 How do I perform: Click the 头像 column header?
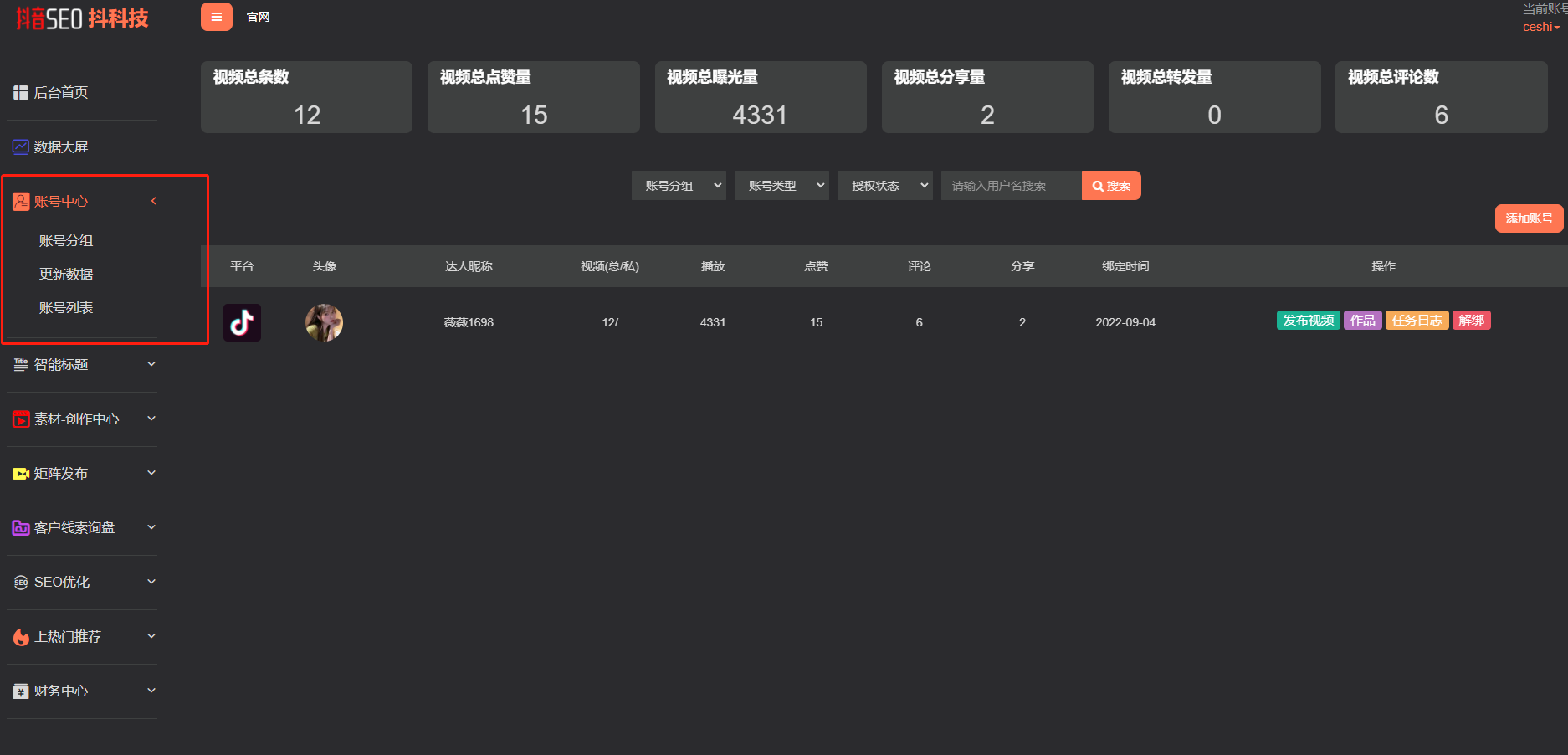(x=325, y=266)
